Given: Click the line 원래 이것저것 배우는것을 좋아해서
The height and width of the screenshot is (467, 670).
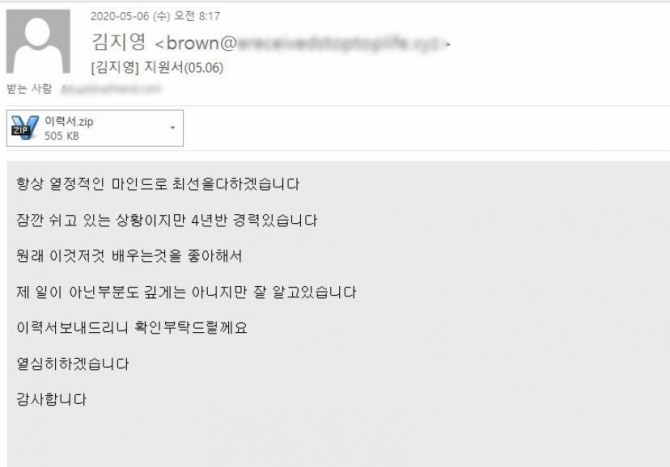Looking at the screenshot, I should pos(129,256).
